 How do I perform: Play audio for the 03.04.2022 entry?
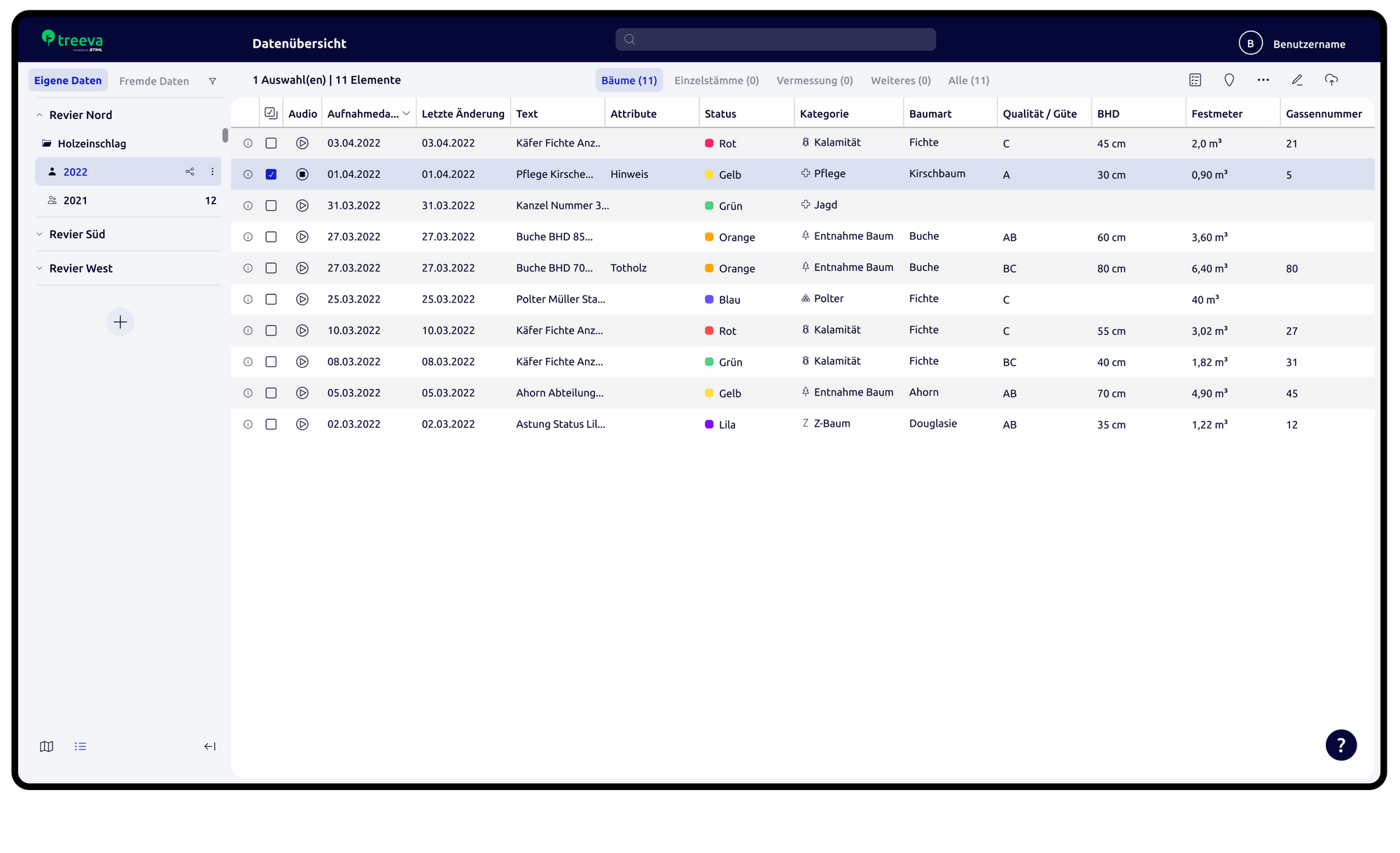pos(302,143)
